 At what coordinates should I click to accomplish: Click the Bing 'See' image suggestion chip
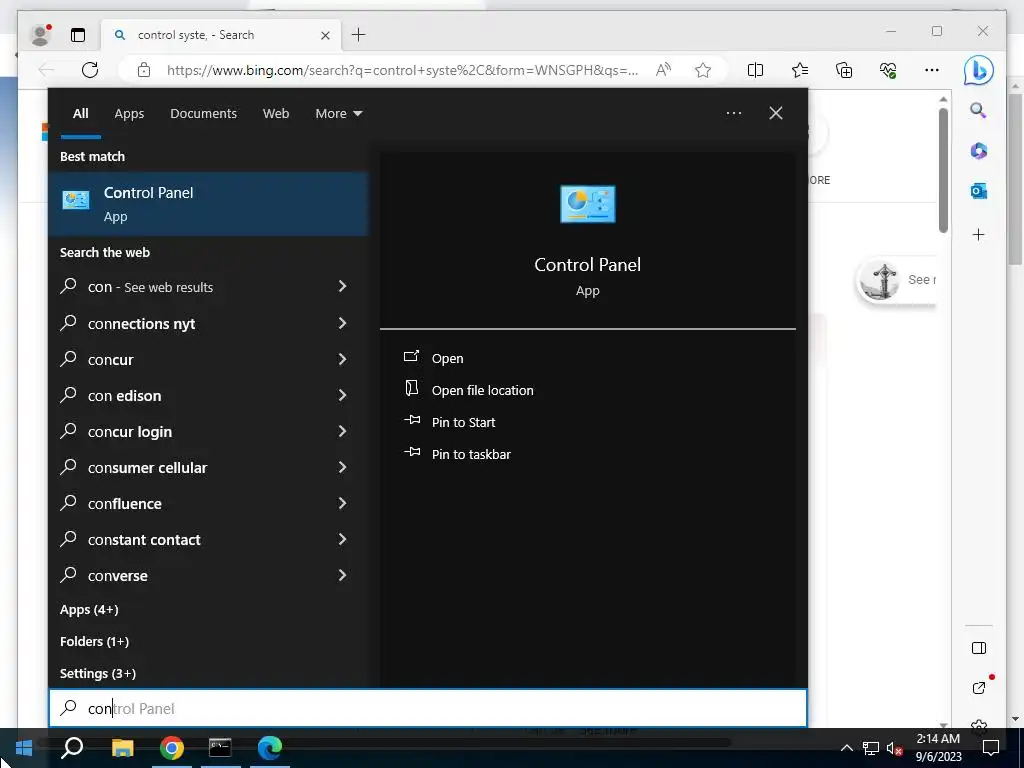pos(897,280)
